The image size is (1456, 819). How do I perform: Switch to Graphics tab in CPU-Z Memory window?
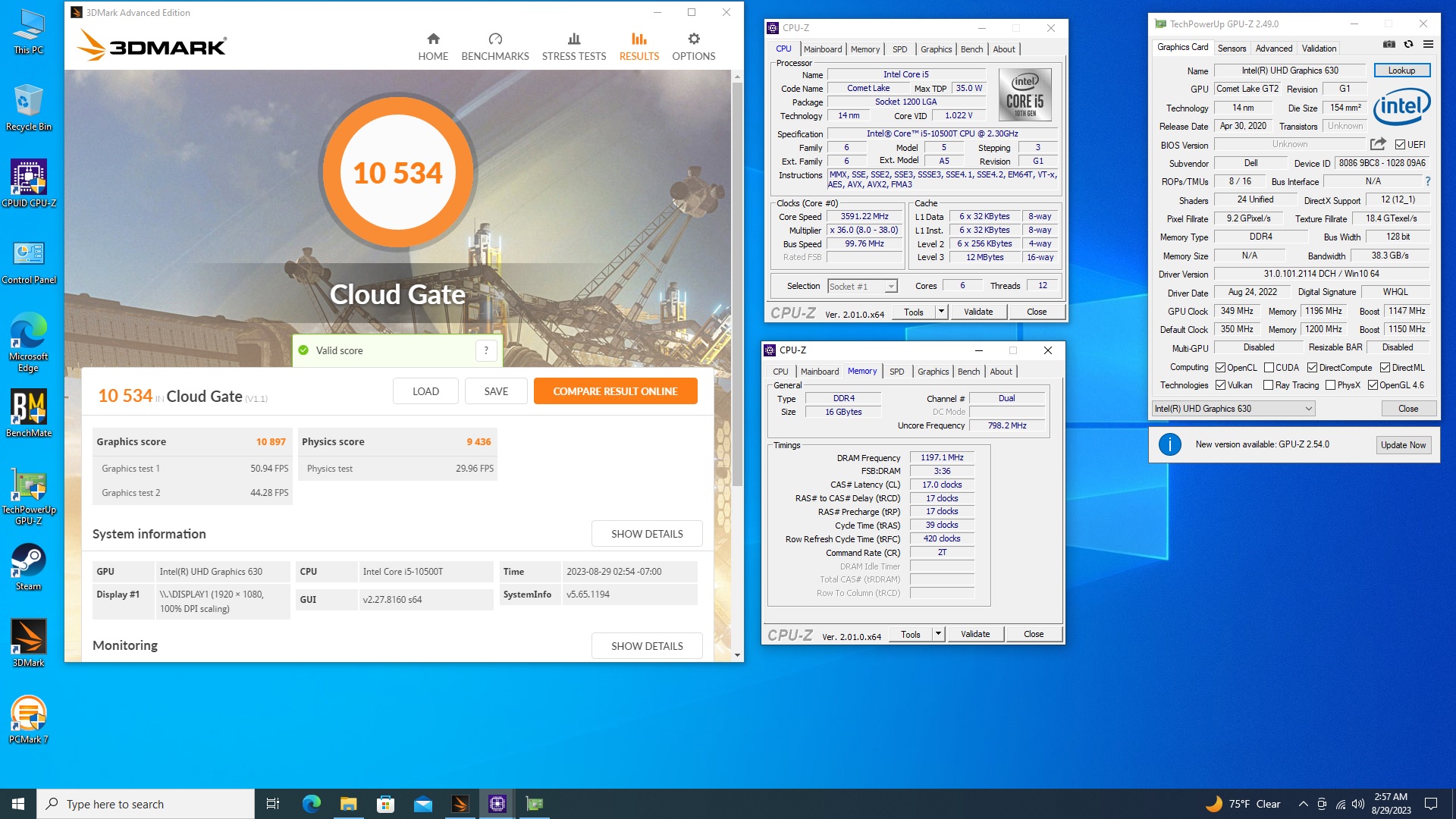933,372
